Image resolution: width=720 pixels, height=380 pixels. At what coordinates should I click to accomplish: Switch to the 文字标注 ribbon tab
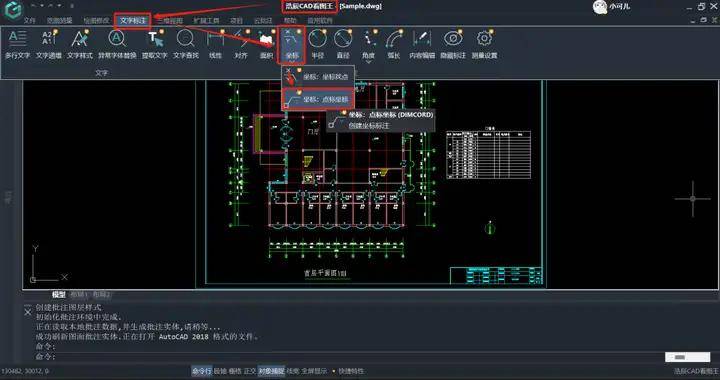tap(133, 21)
